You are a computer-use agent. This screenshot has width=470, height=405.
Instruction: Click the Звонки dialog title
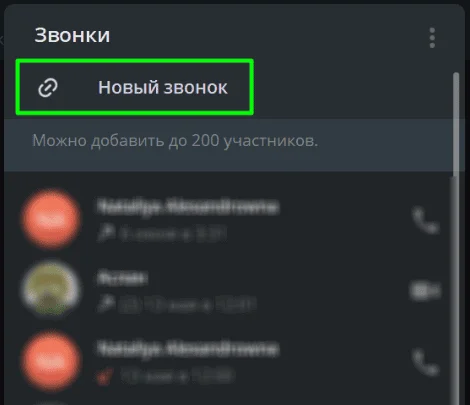pos(72,35)
